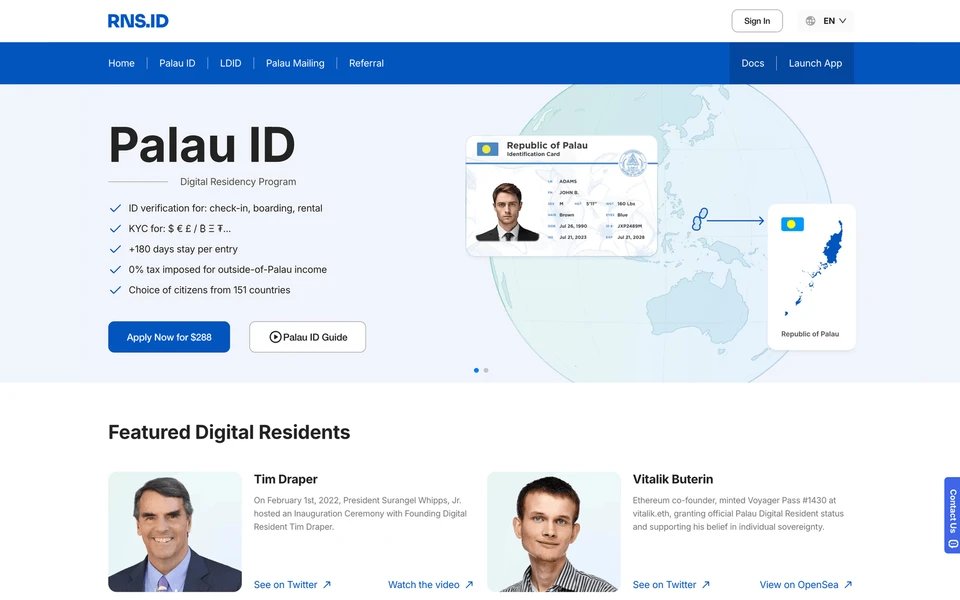This screenshot has height=600, width=960.
Task: Click Tim Draper's photo
Action: (x=175, y=531)
